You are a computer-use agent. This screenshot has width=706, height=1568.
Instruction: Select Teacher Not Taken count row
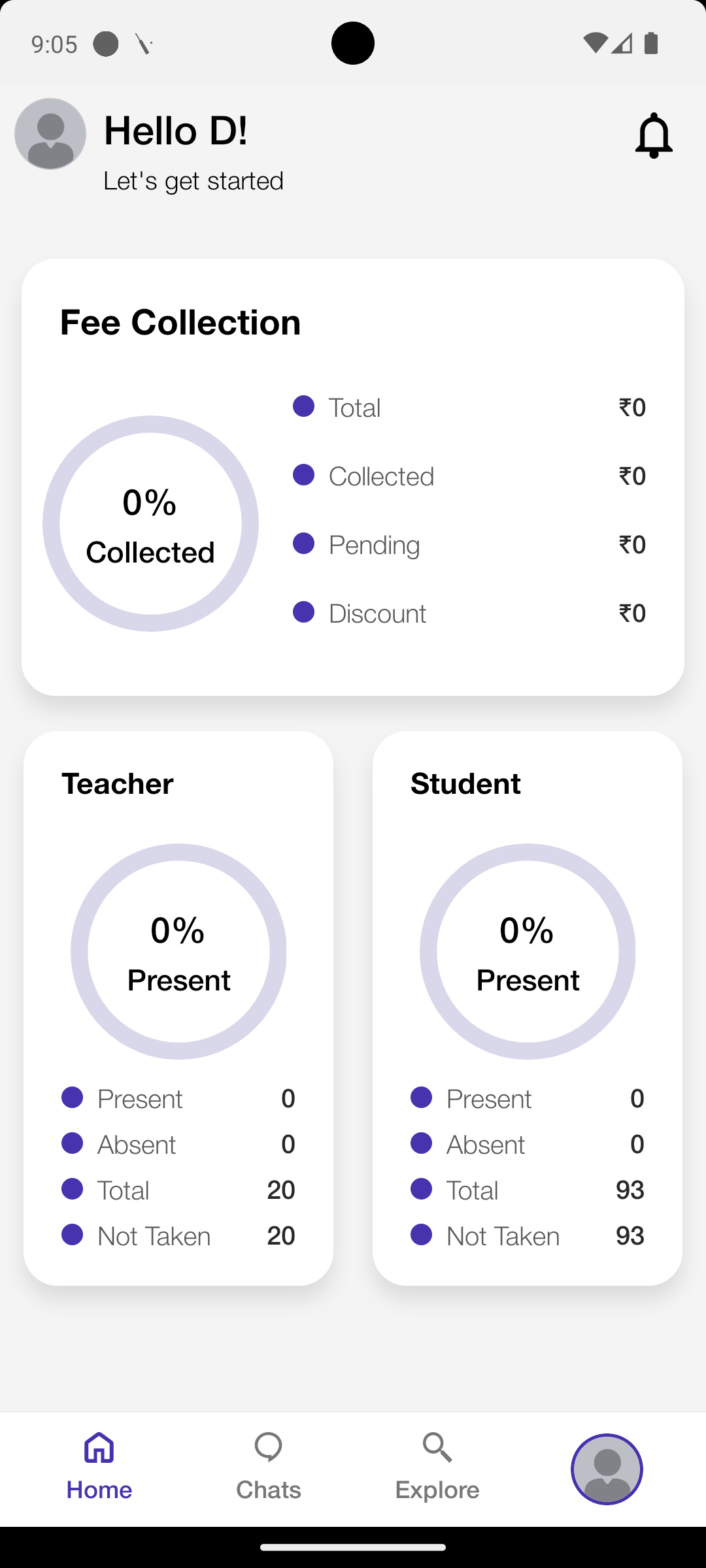pyautogui.click(x=178, y=1235)
